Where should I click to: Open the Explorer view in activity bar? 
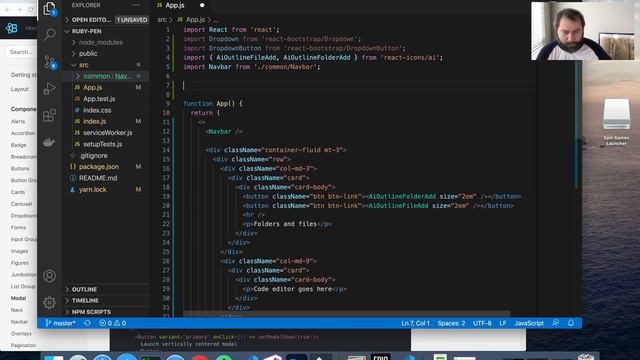tap(49, 9)
